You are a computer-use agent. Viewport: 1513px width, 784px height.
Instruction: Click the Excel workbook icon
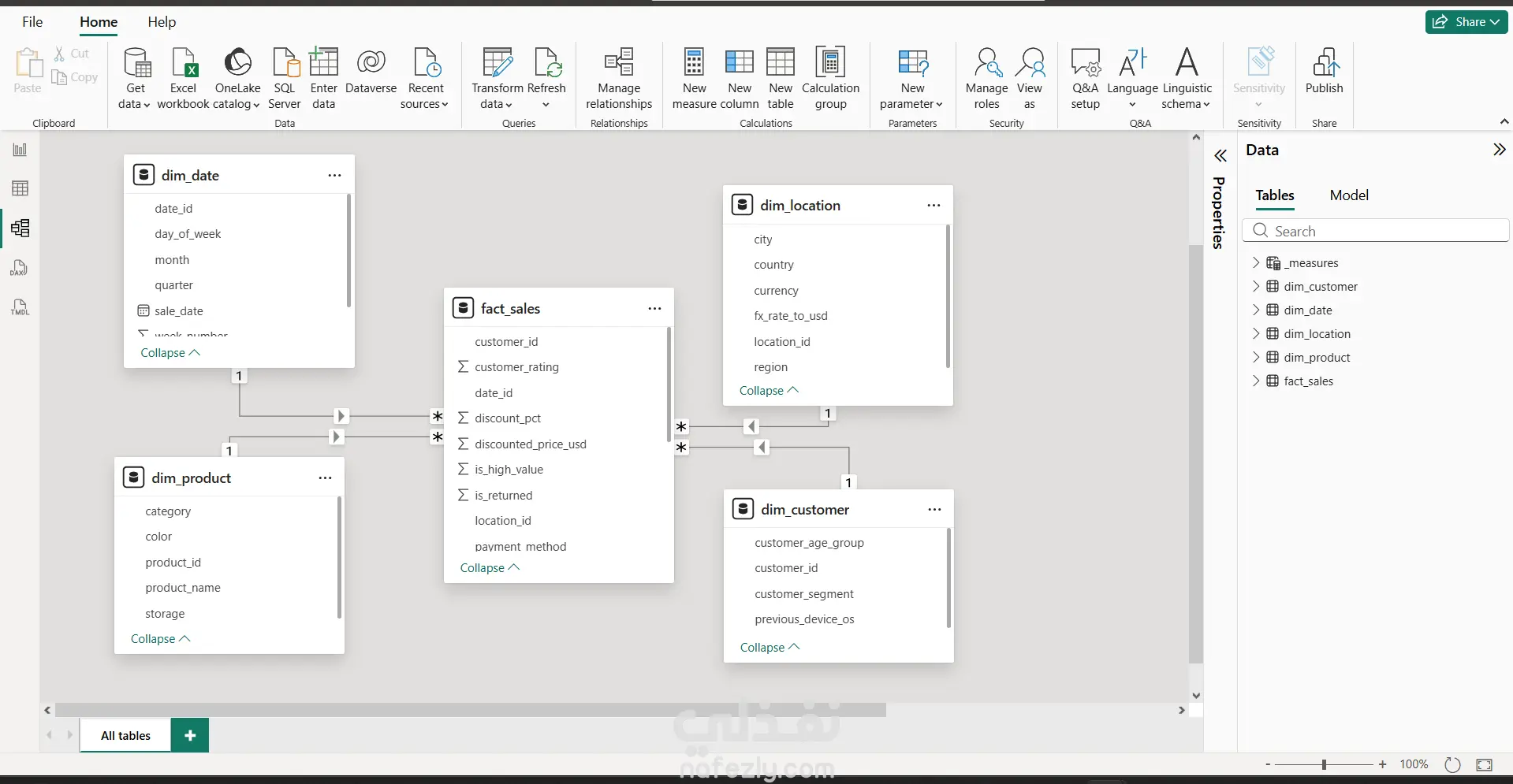pyautogui.click(x=184, y=63)
